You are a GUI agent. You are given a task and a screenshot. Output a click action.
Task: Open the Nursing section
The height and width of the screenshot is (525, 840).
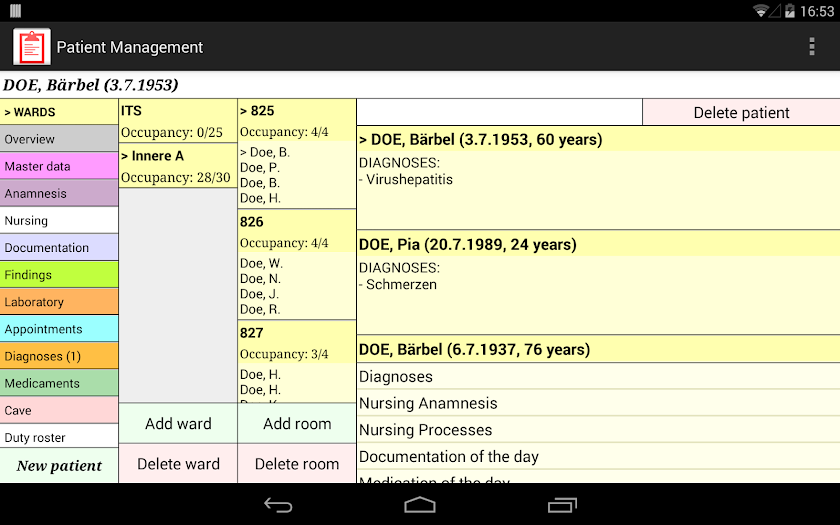coord(59,221)
